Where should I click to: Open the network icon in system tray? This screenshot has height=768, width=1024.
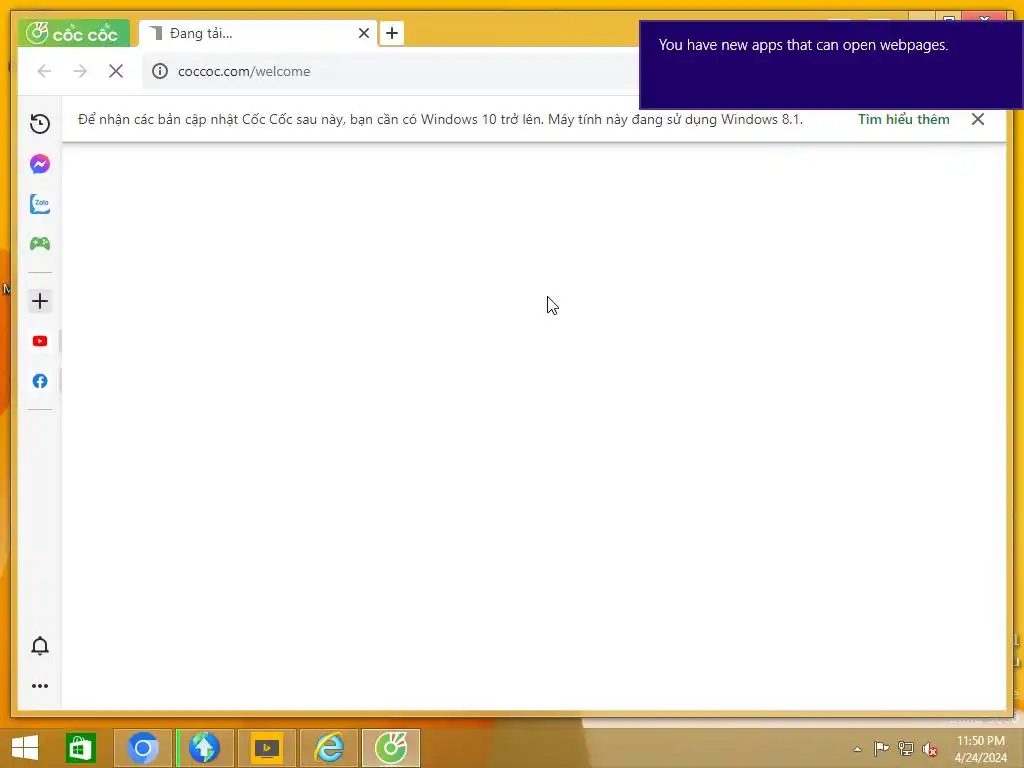[x=906, y=748]
